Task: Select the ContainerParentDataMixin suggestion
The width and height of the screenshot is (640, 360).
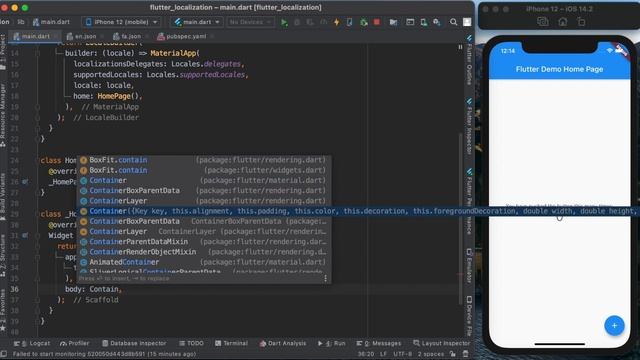Action: (x=204, y=242)
